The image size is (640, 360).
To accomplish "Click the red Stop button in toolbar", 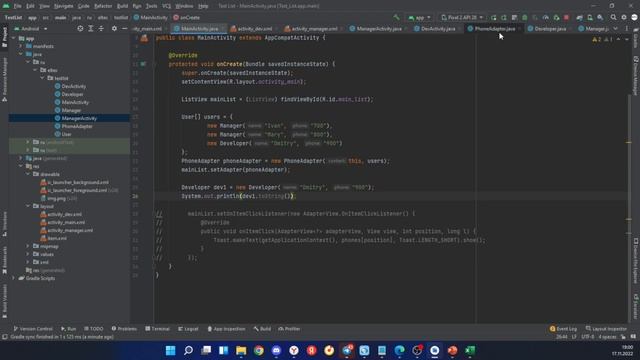I will pos(567,18).
